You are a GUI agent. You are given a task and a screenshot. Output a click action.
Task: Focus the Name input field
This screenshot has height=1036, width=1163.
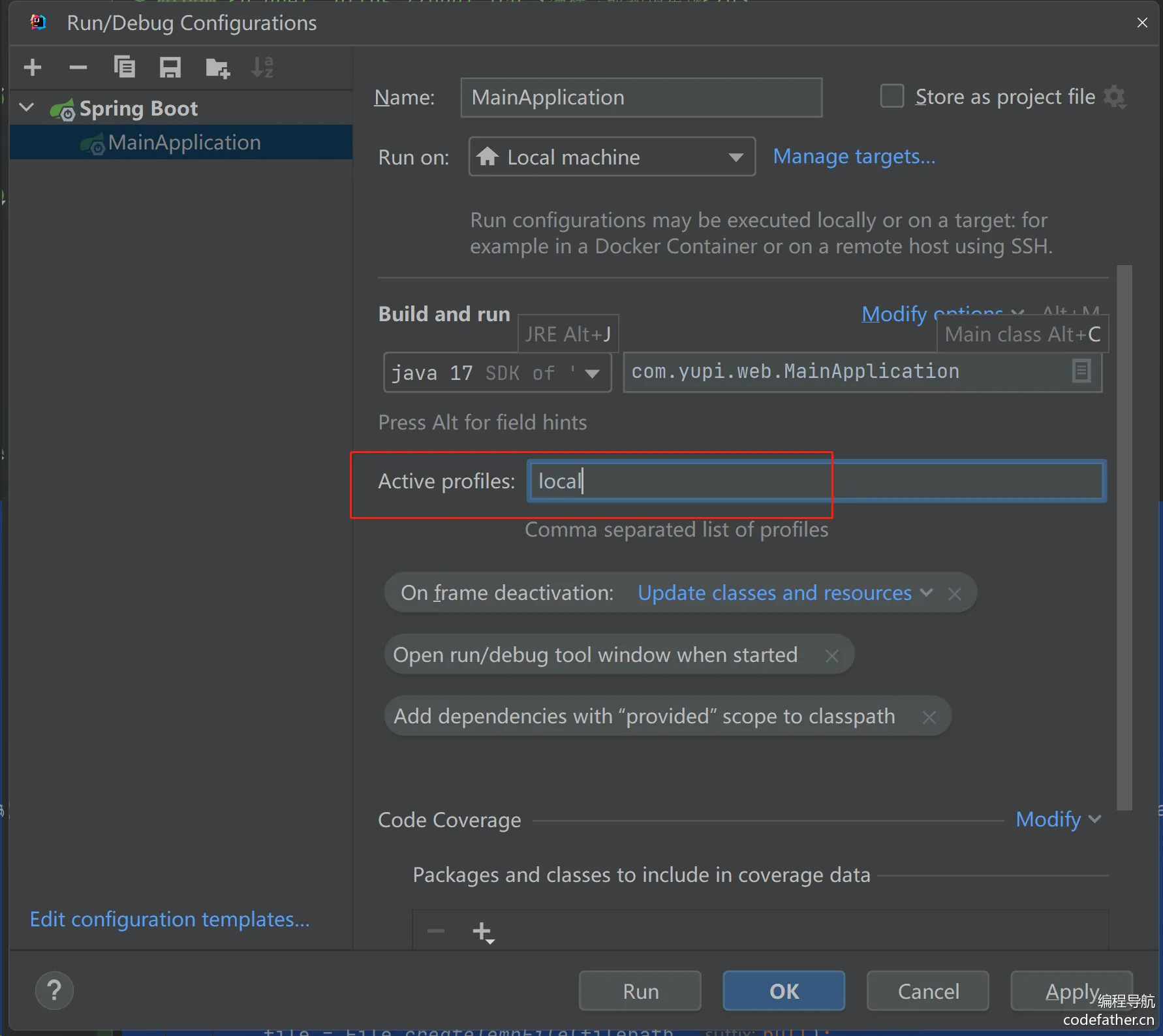(x=642, y=97)
